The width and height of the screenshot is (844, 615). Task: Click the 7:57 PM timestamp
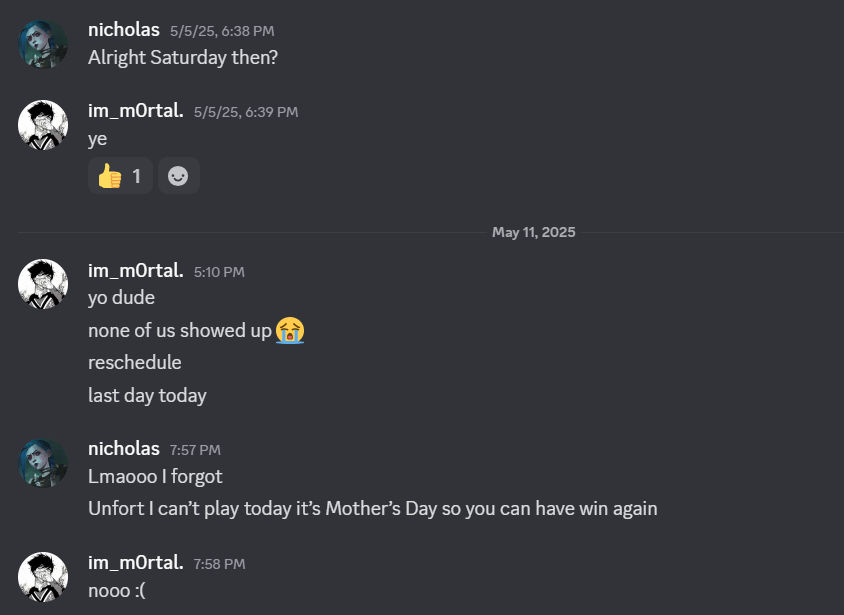click(x=195, y=450)
